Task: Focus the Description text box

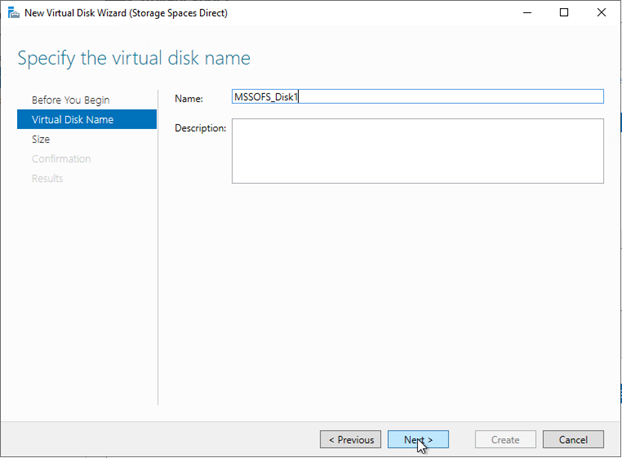Action: click(x=417, y=151)
